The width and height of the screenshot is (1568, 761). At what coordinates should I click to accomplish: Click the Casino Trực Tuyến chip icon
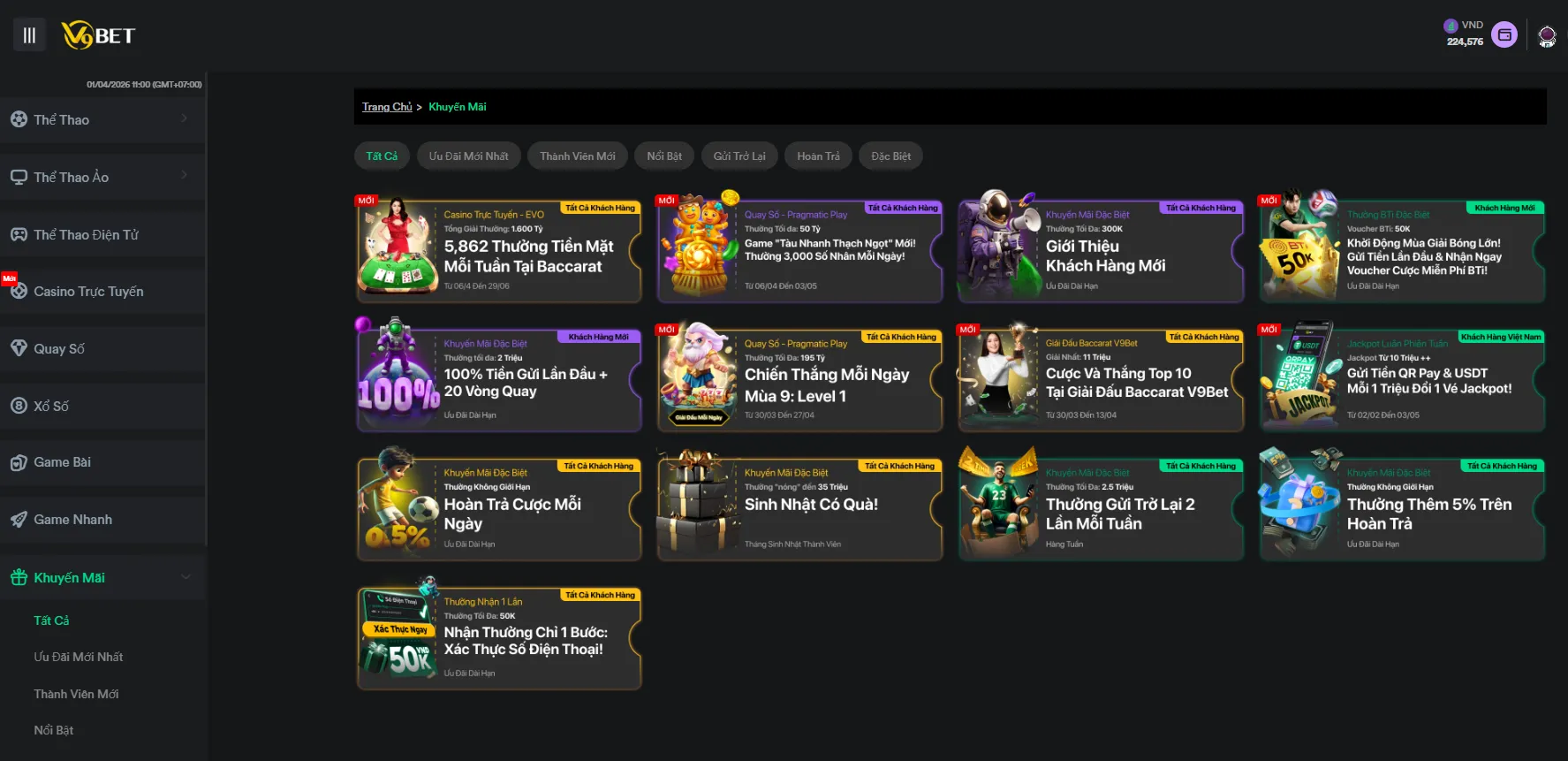coord(19,291)
